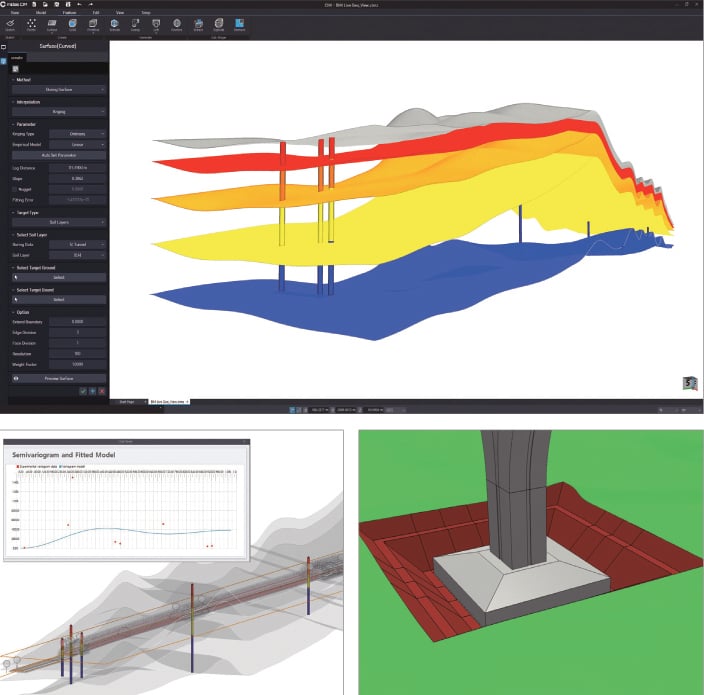Open the View ribbon tab
Image resolution: width=704 pixels, height=695 pixels.
click(x=120, y=13)
